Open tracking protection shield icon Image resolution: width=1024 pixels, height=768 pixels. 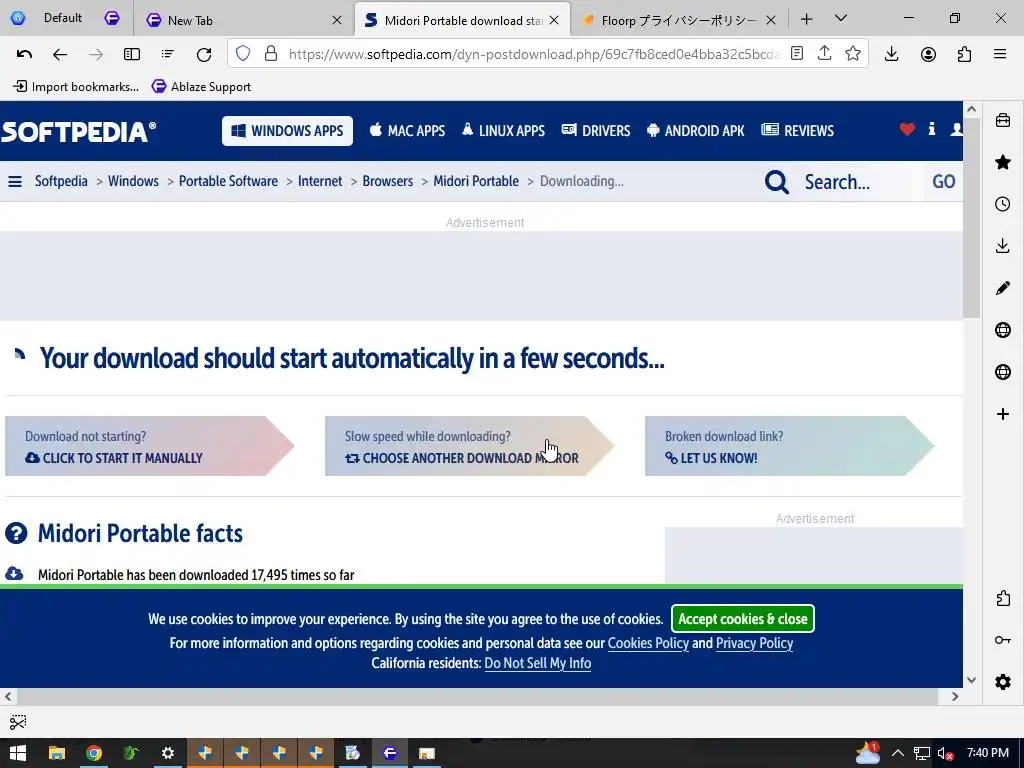click(x=243, y=54)
